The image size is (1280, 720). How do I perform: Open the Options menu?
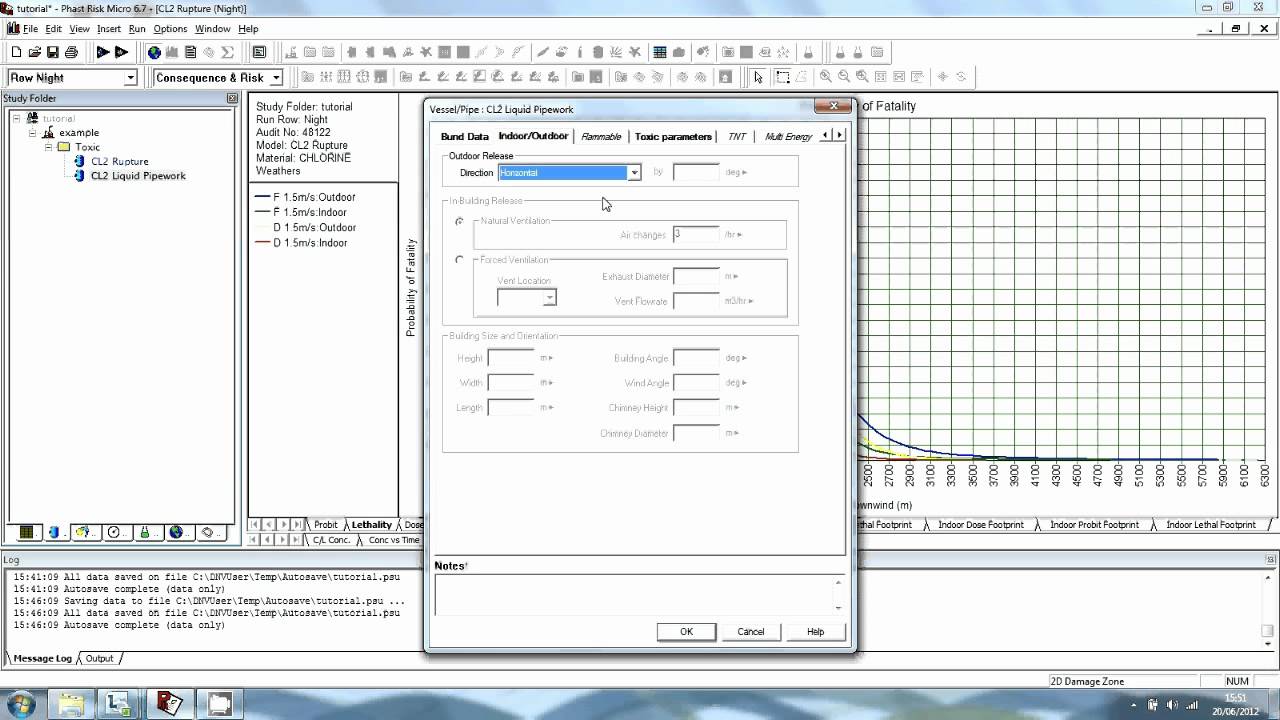pyautogui.click(x=170, y=29)
